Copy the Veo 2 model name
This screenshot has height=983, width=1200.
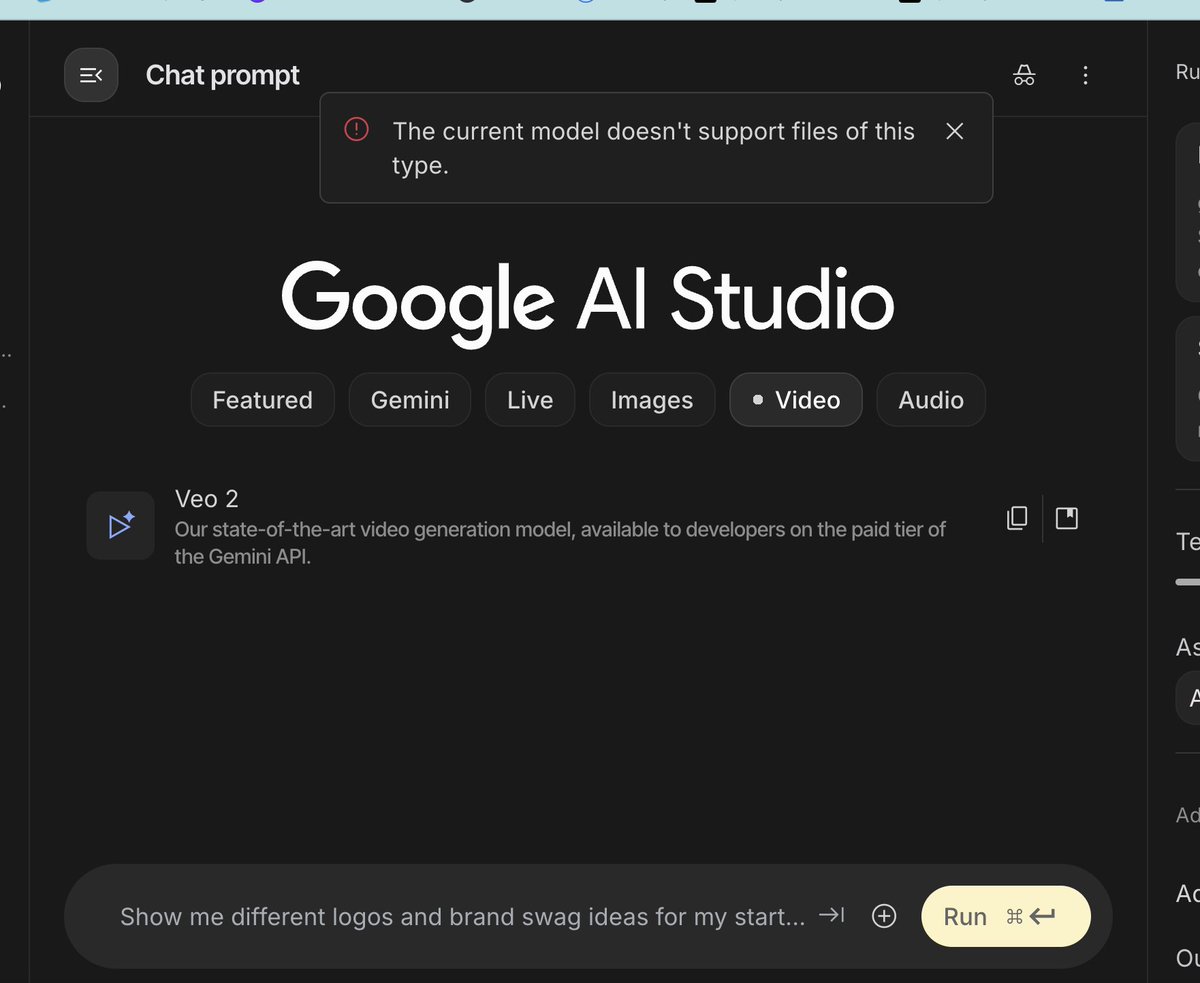[x=1017, y=518]
